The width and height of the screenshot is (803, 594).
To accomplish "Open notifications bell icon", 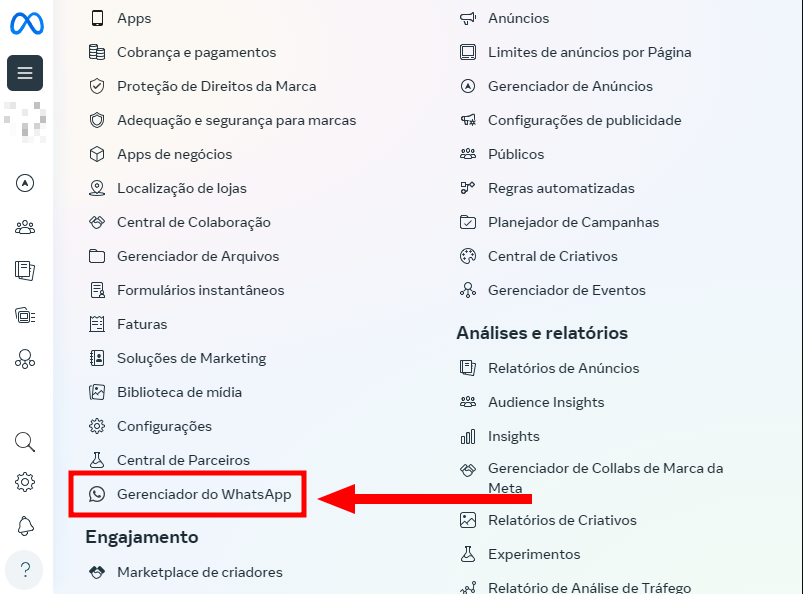I will tap(25, 526).
